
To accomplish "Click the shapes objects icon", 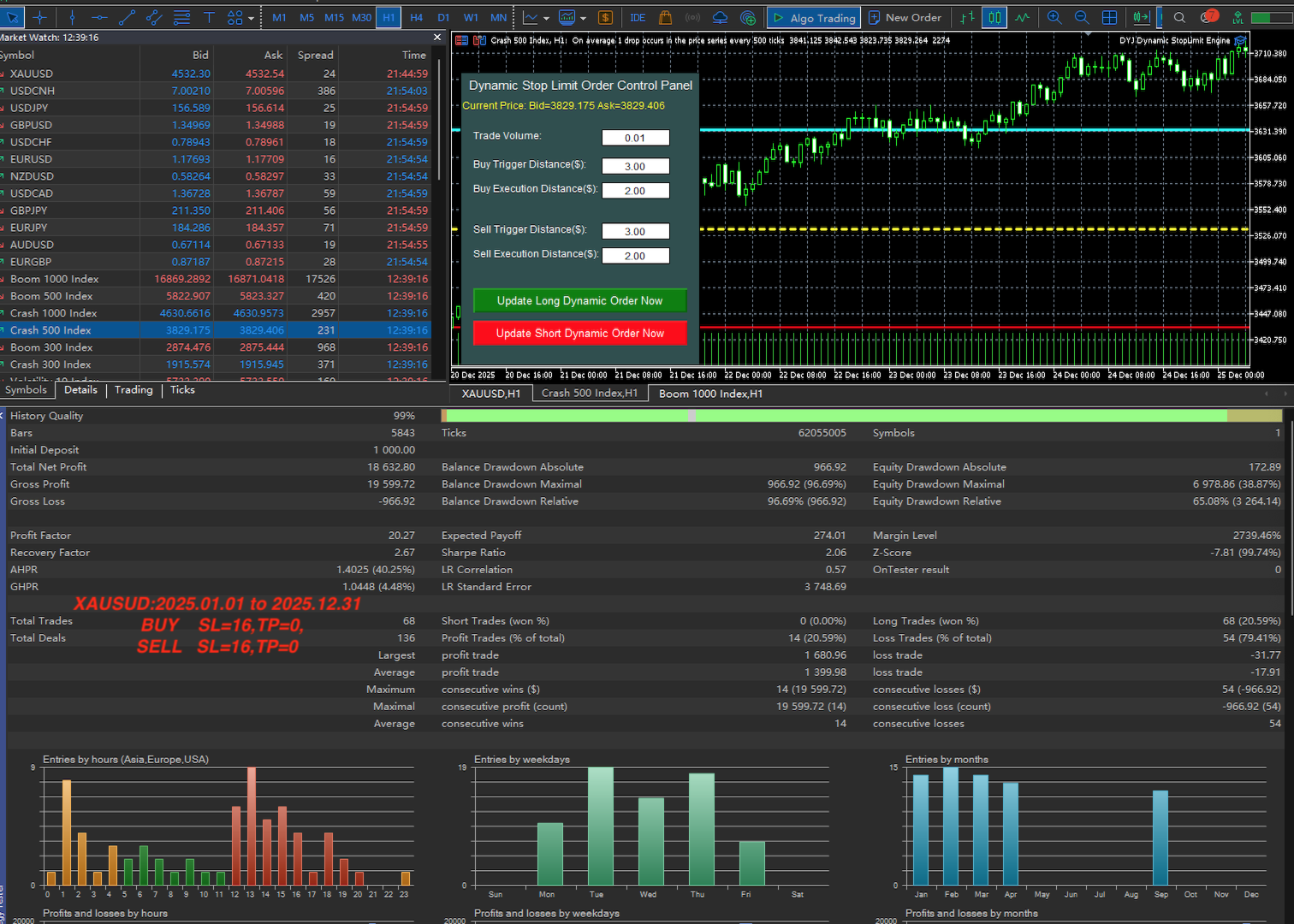I will [234, 17].
